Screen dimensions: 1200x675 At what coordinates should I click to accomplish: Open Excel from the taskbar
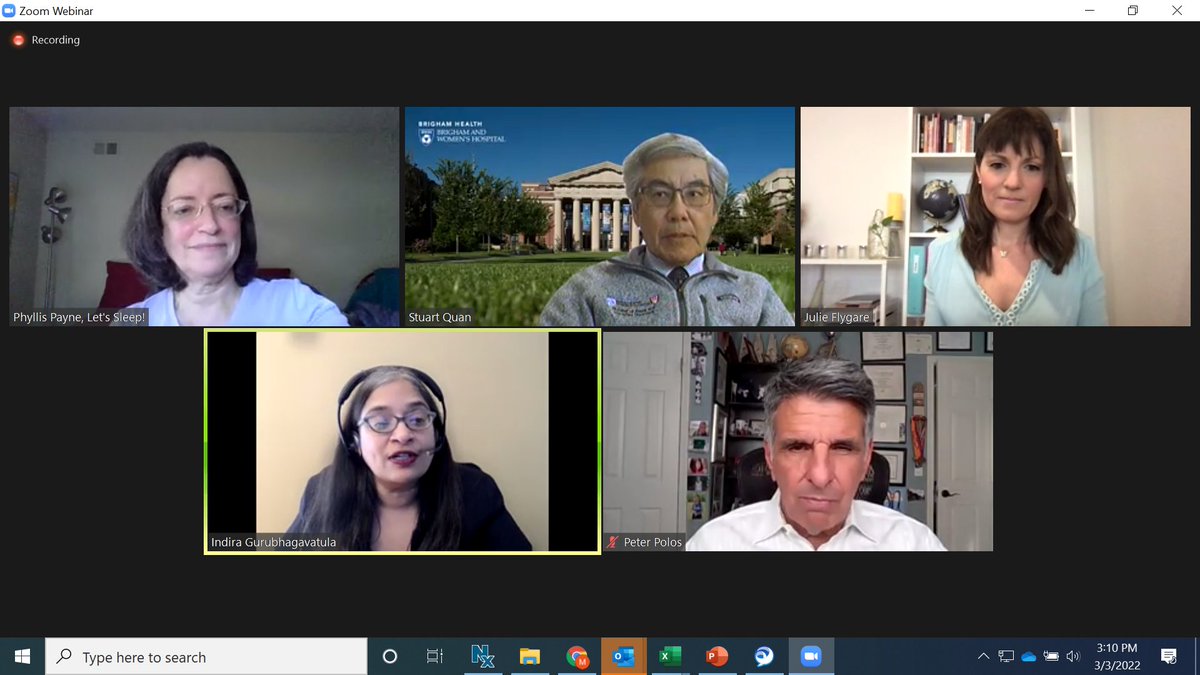point(670,657)
